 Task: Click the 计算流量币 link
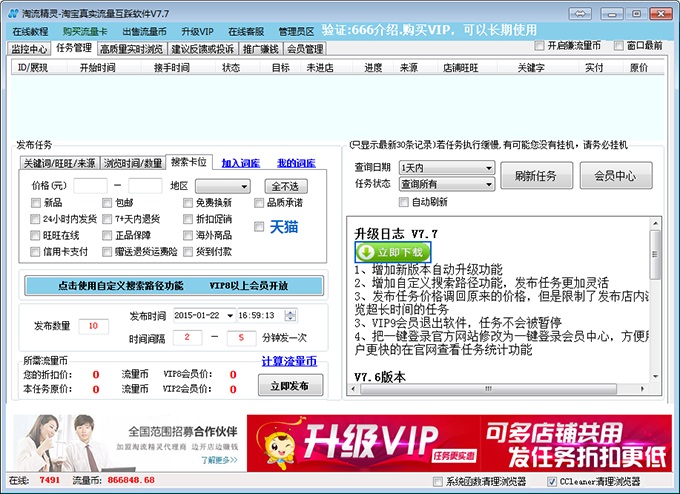pos(289,361)
